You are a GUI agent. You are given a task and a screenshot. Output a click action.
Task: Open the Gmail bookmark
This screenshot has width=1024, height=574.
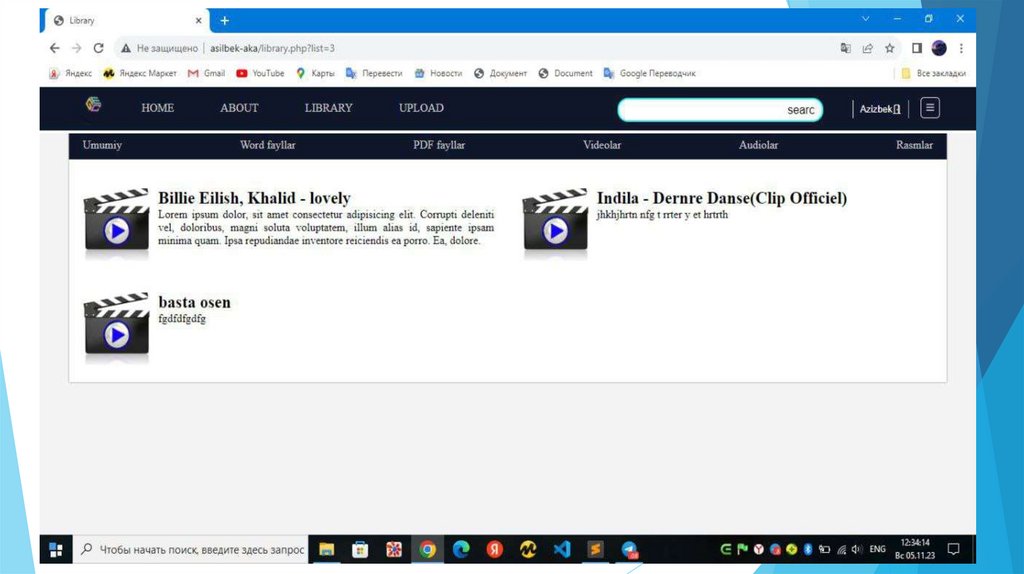[206, 73]
